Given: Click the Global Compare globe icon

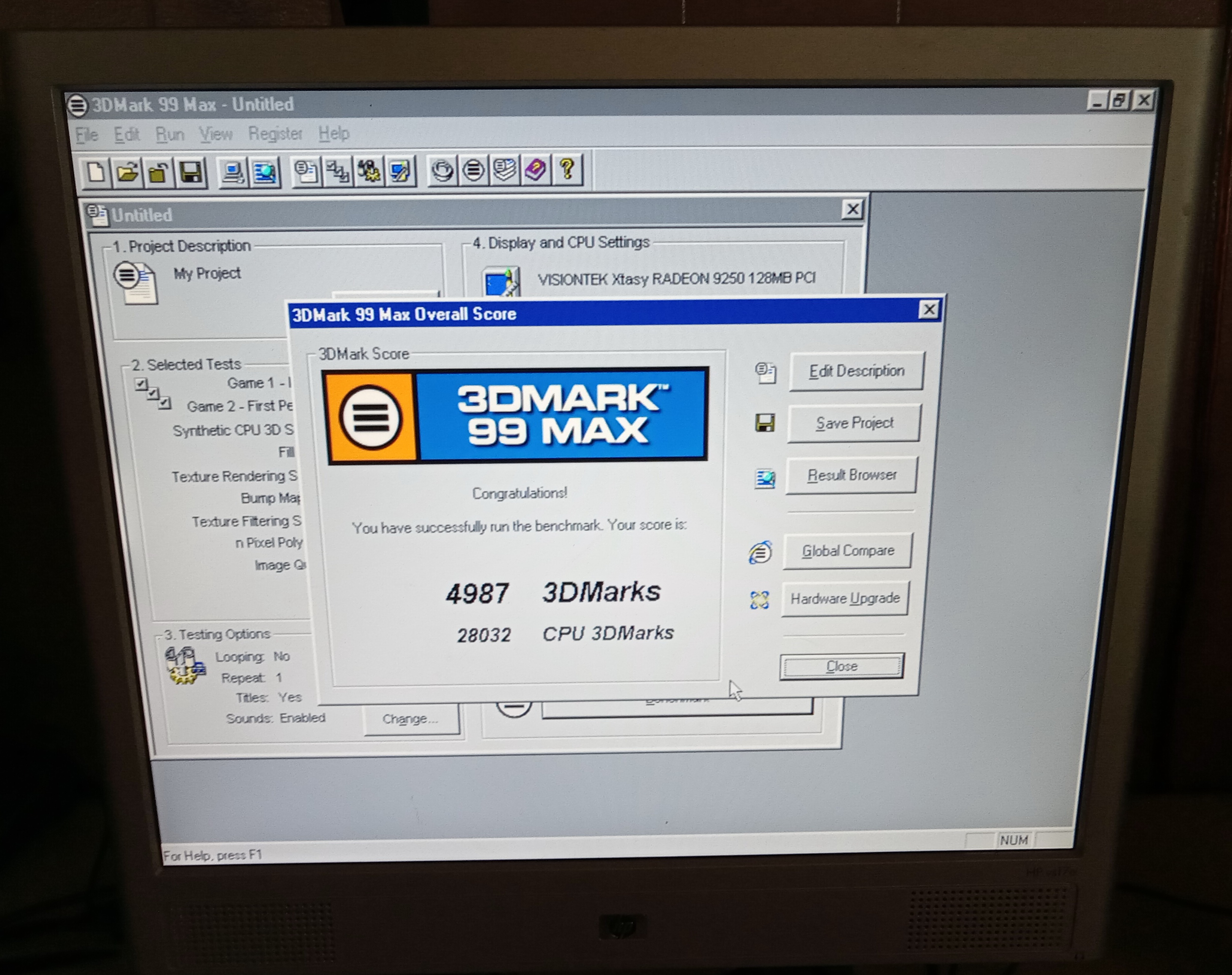Looking at the screenshot, I should point(760,553).
